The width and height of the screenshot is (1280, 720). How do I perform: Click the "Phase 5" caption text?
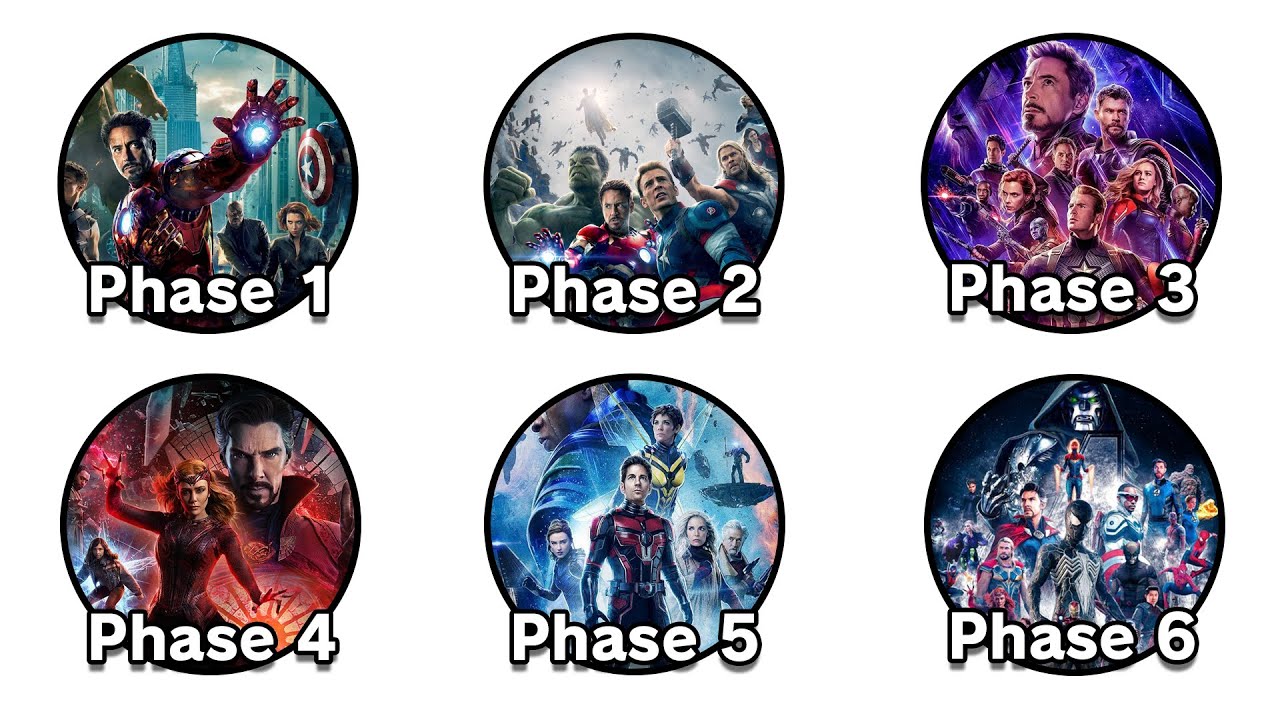point(635,637)
